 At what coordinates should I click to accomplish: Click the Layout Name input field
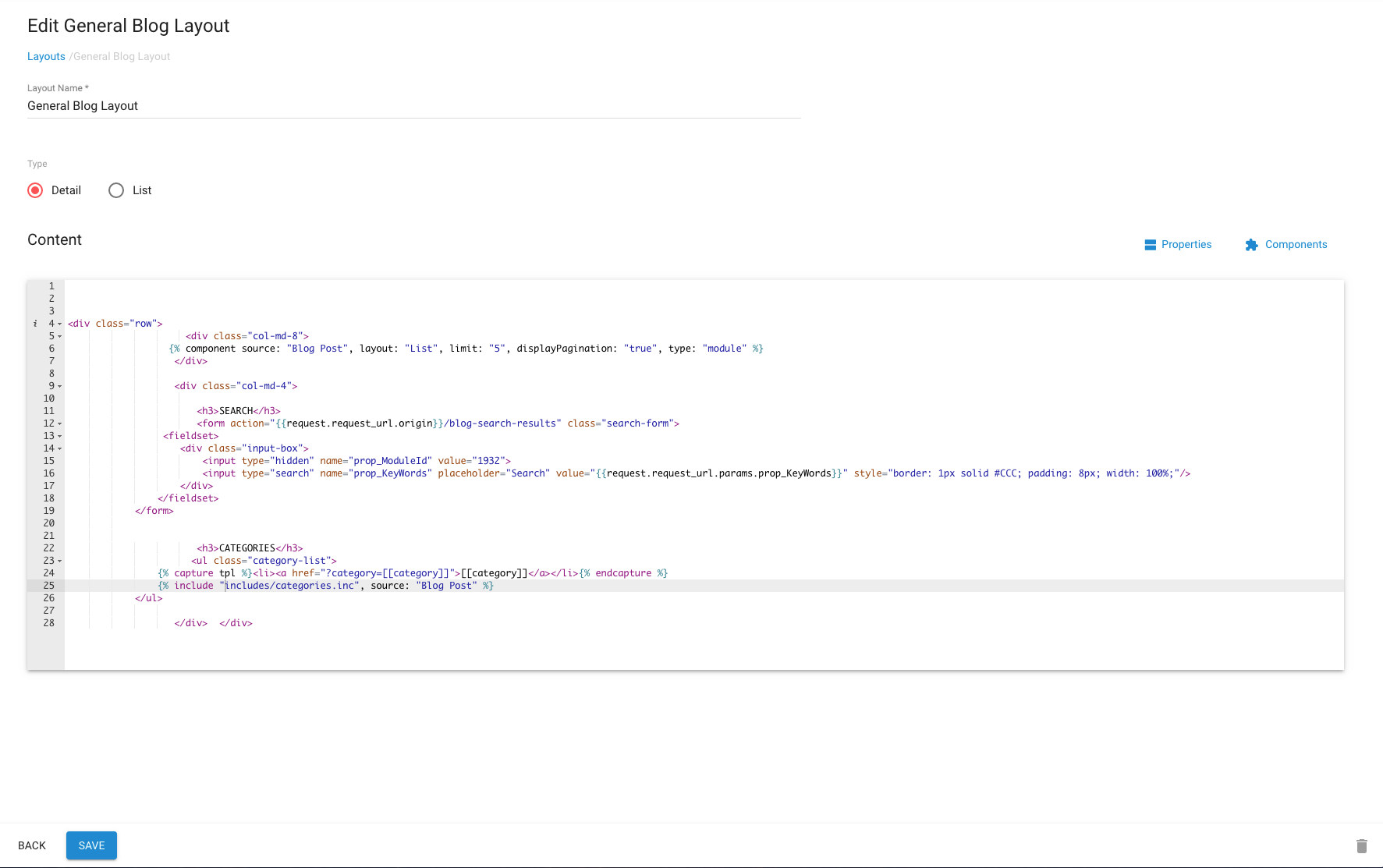tap(414, 106)
